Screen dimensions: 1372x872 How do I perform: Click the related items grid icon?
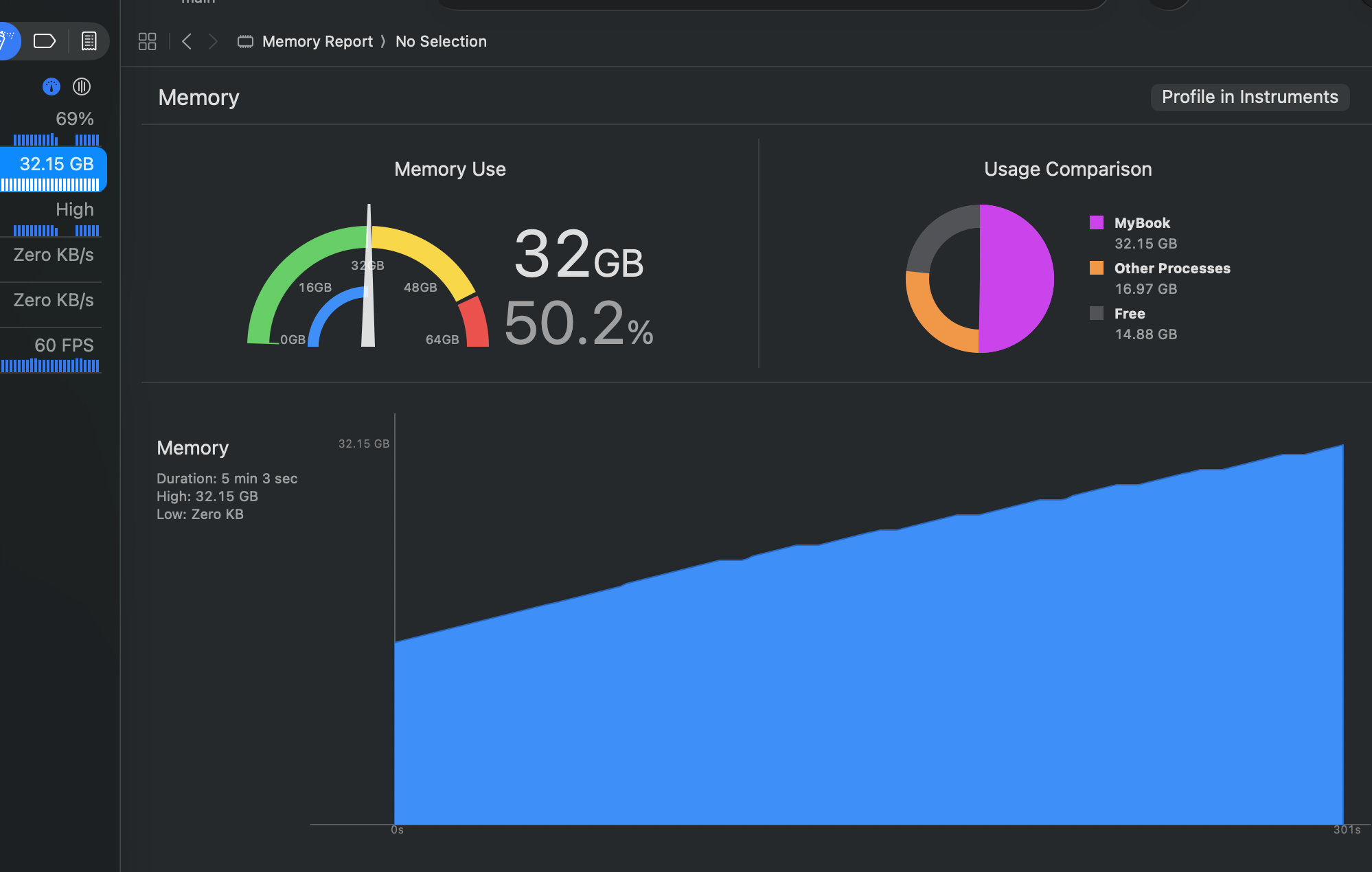click(147, 41)
